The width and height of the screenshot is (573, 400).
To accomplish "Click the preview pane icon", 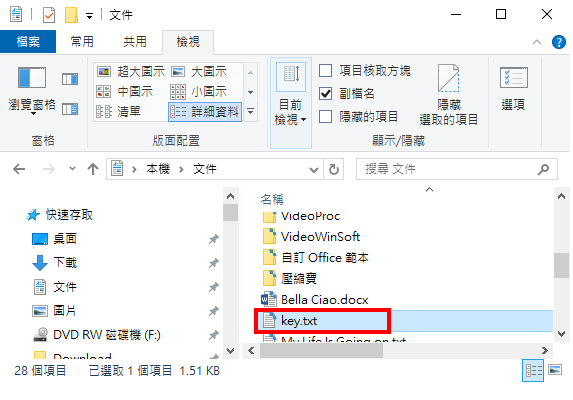I will (70, 79).
